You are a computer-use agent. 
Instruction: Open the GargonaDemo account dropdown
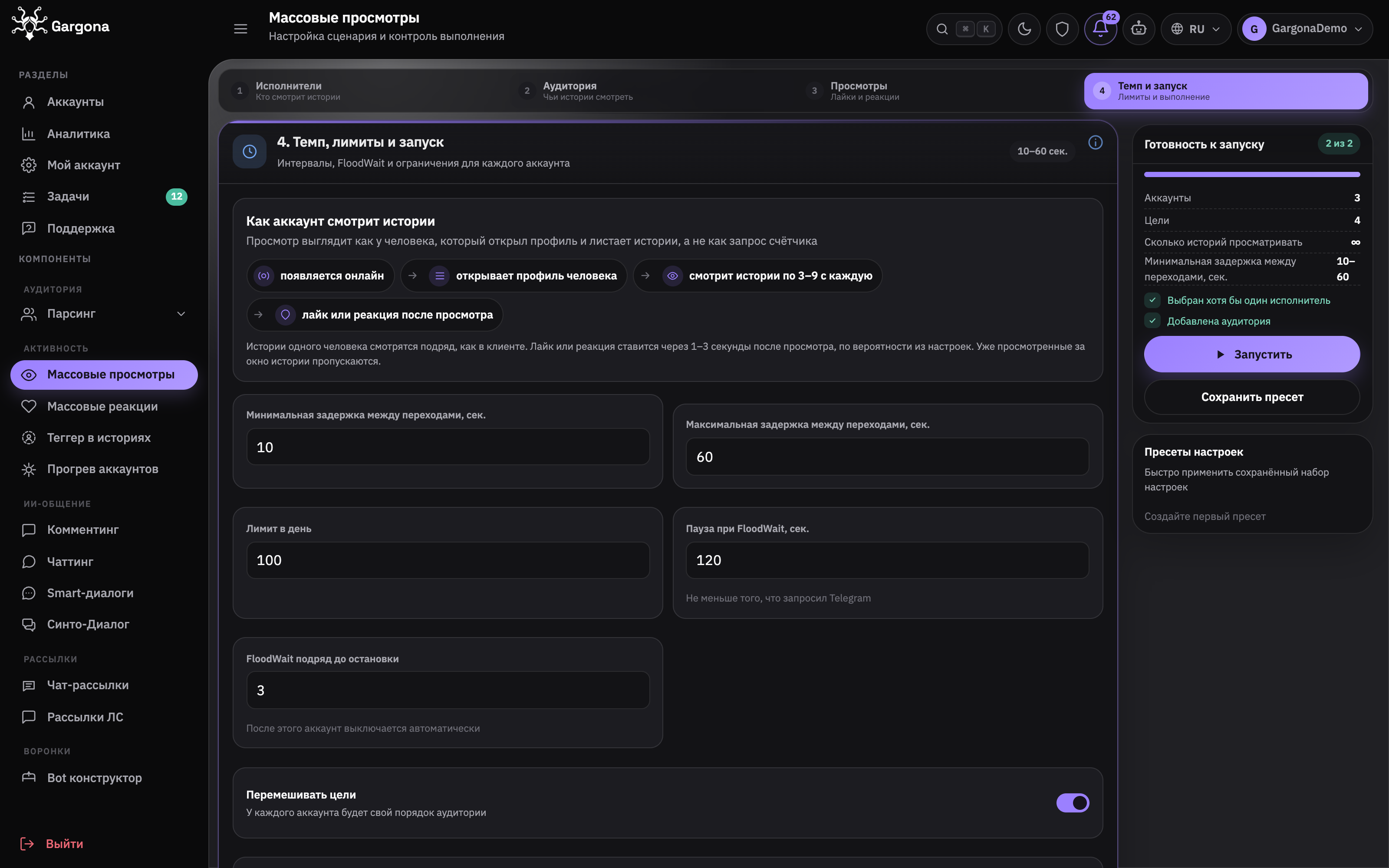pos(1305,29)
